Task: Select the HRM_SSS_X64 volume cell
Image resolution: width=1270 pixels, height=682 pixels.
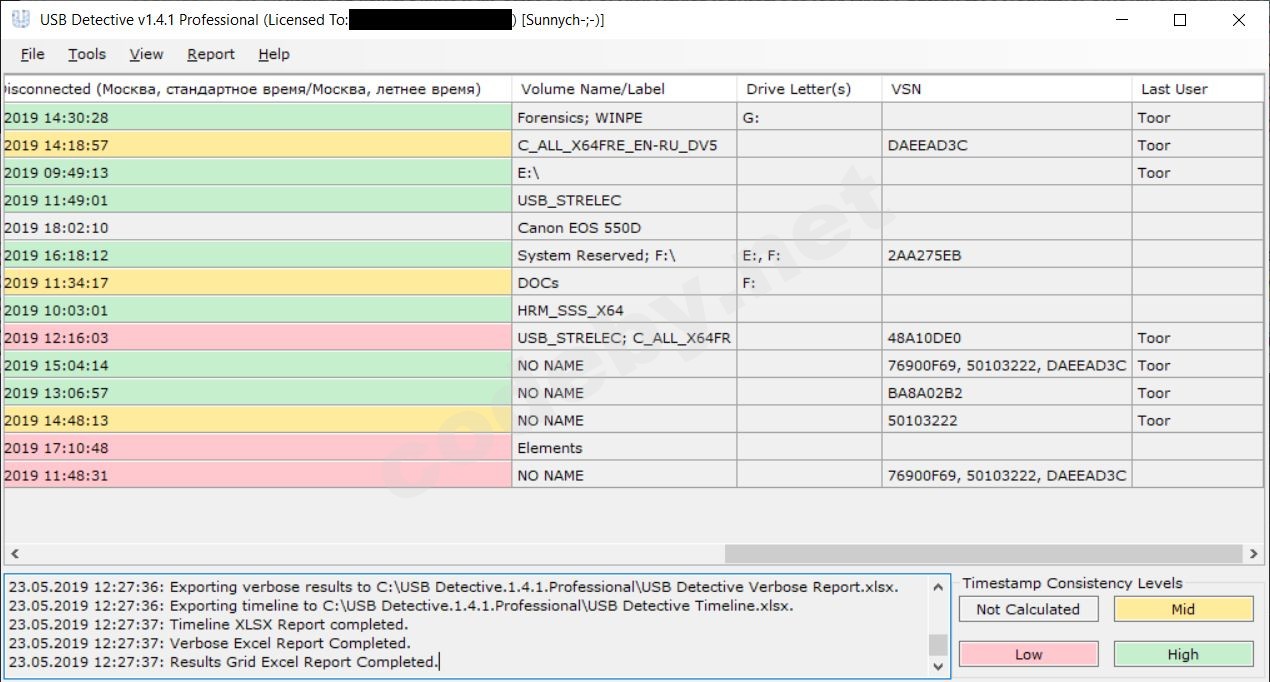Action: pos(624,310)
